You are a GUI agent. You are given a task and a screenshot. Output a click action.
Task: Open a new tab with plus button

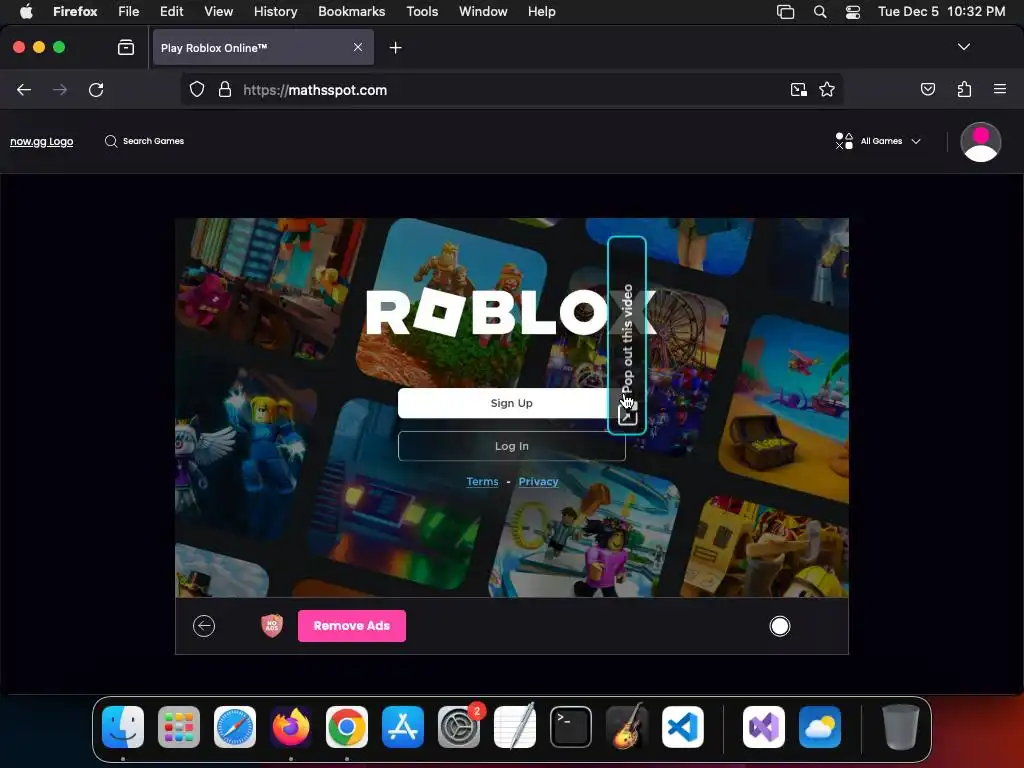click(395, 48)
